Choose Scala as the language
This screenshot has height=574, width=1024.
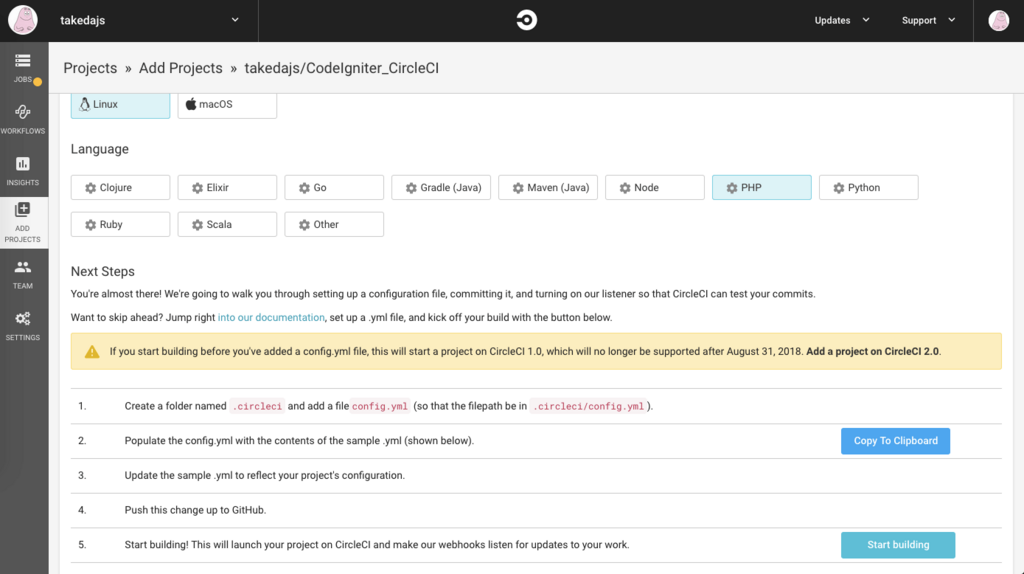227,224
